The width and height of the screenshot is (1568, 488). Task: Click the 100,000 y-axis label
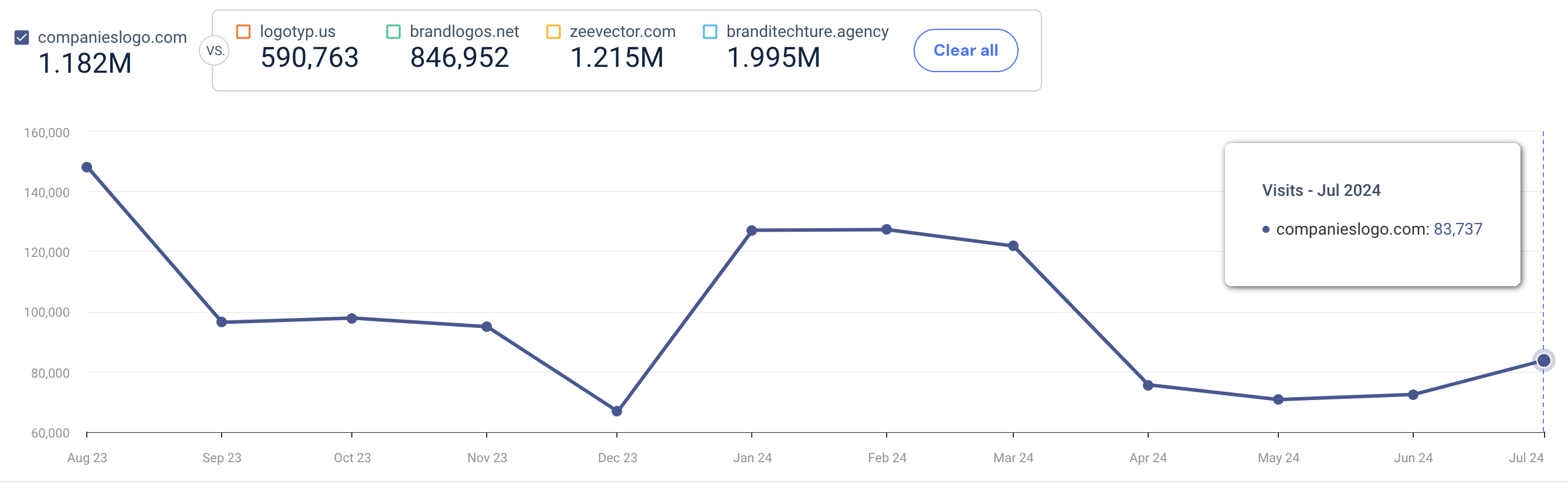(x=47, y=312)
